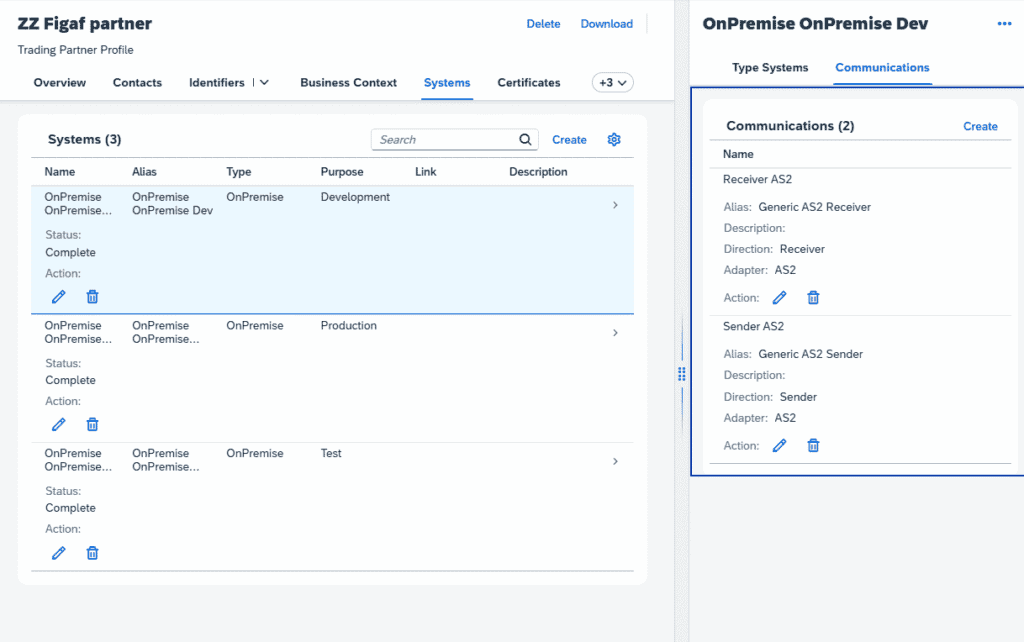
Task: Select the OnPremise OnPremise Dev alias cell
Action: [x=172, y=204]
